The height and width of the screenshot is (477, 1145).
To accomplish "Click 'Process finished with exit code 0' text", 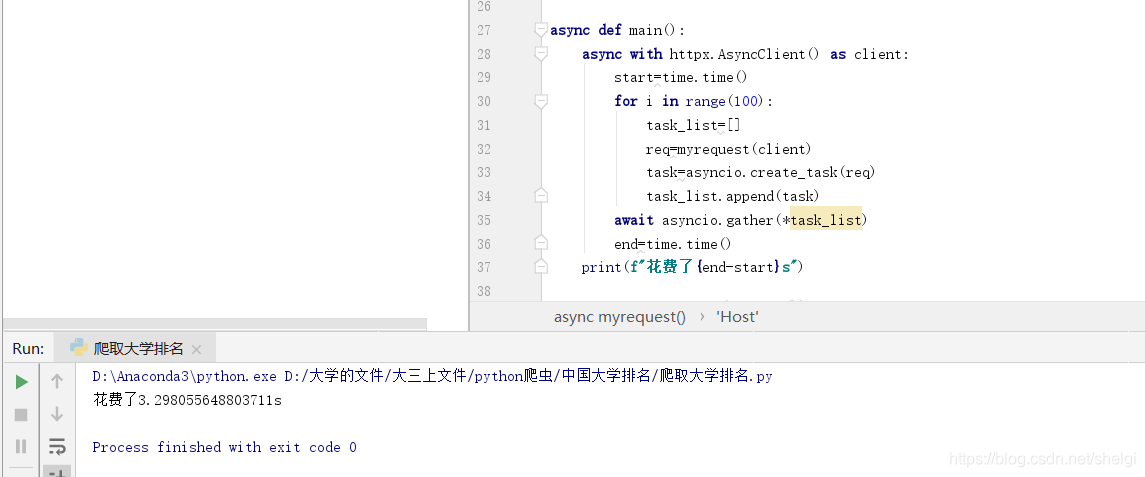I will click(x=224, y=447).
